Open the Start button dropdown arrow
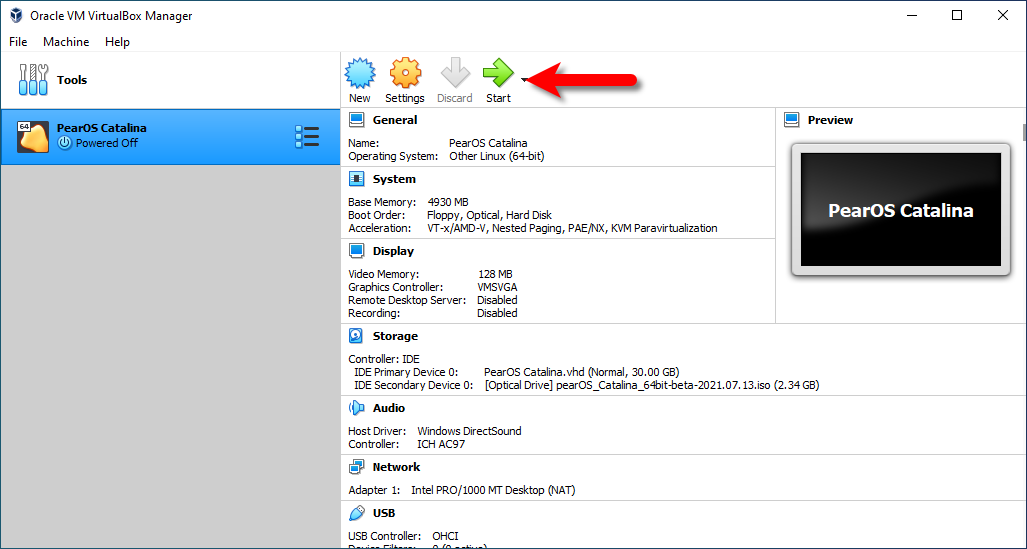 [524, 80]
